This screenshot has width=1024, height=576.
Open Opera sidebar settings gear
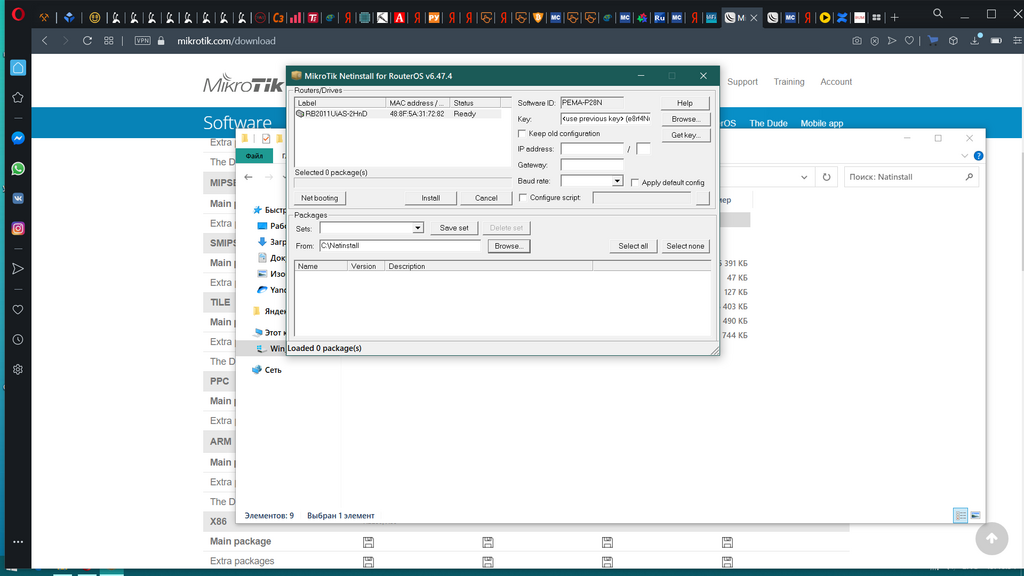coord(18,370)
